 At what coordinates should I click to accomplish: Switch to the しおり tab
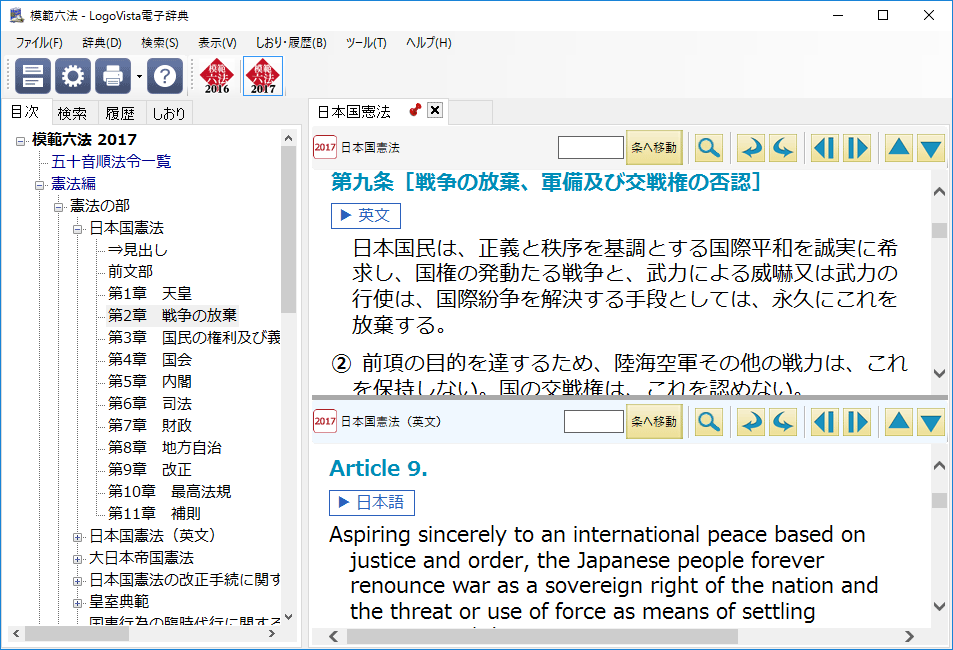(x=169, y=113)
